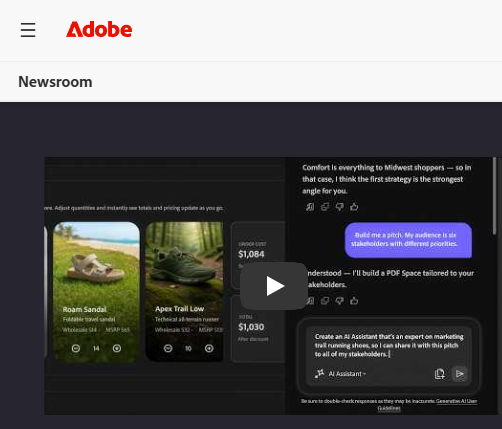Click thumbs up under the PDF Space reply
502x429 pixels.
pyautogui.click(x=354, y=301)
